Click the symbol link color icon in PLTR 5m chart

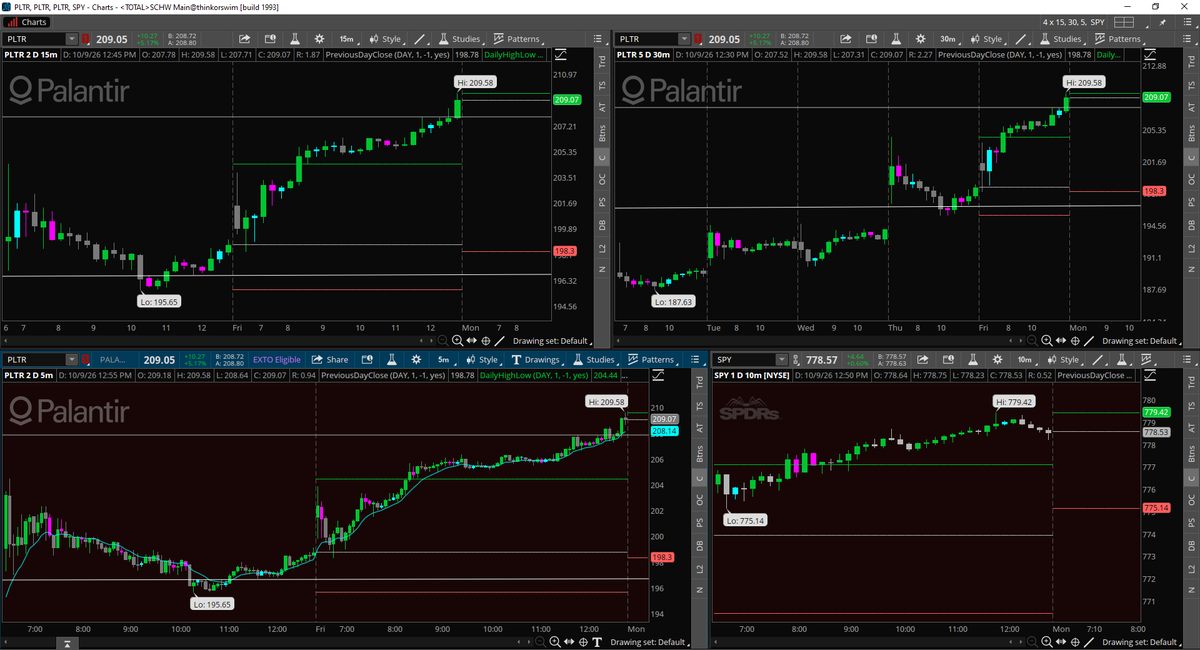87,360
